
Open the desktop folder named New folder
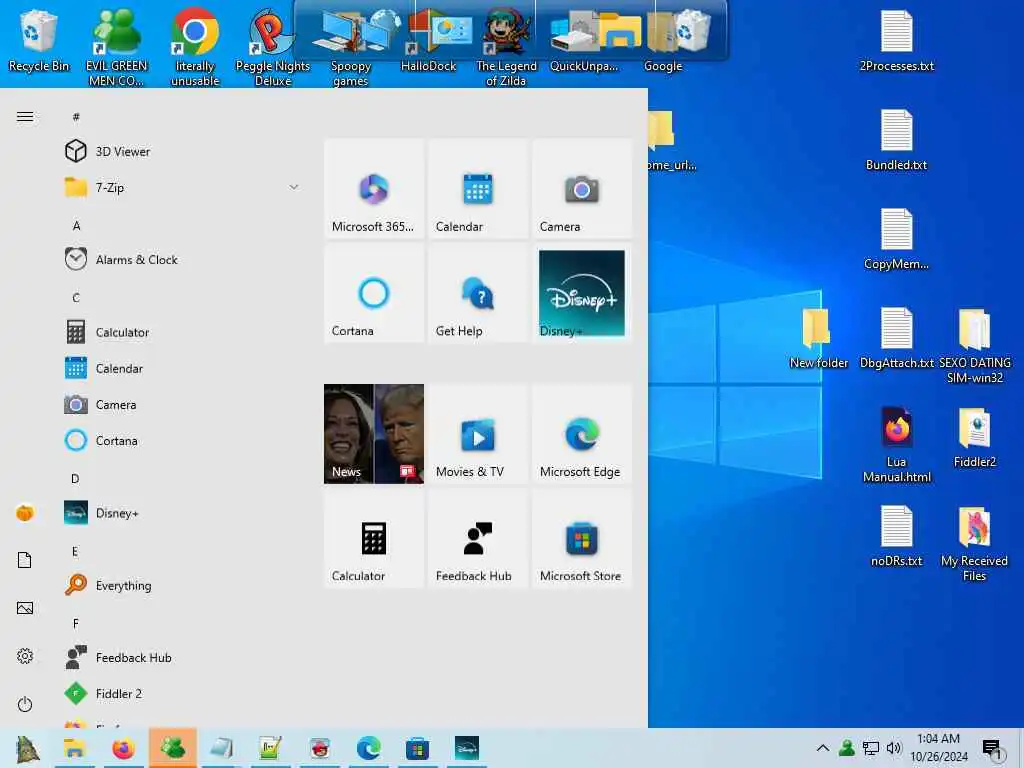(x=818, y=338)
